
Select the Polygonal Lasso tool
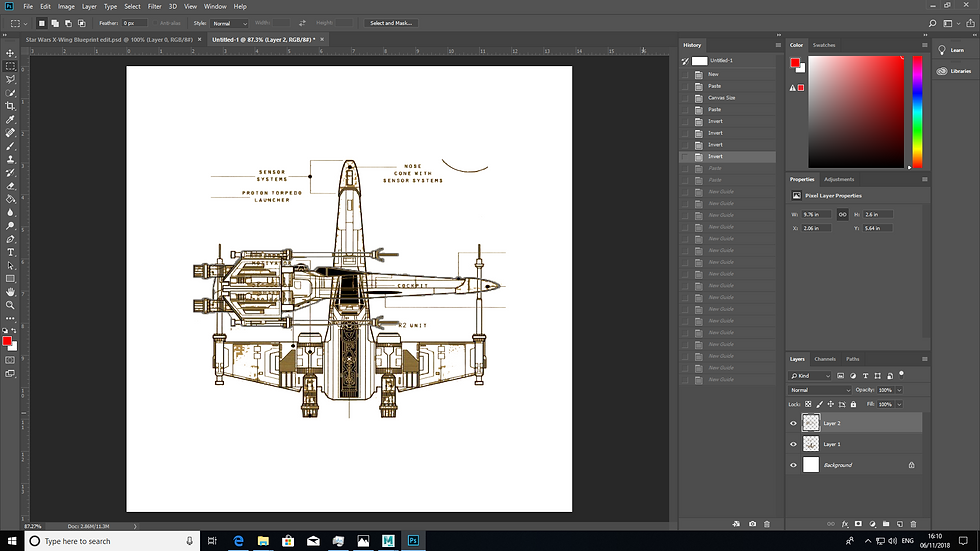pyautogui.click(x=10, y=80)
